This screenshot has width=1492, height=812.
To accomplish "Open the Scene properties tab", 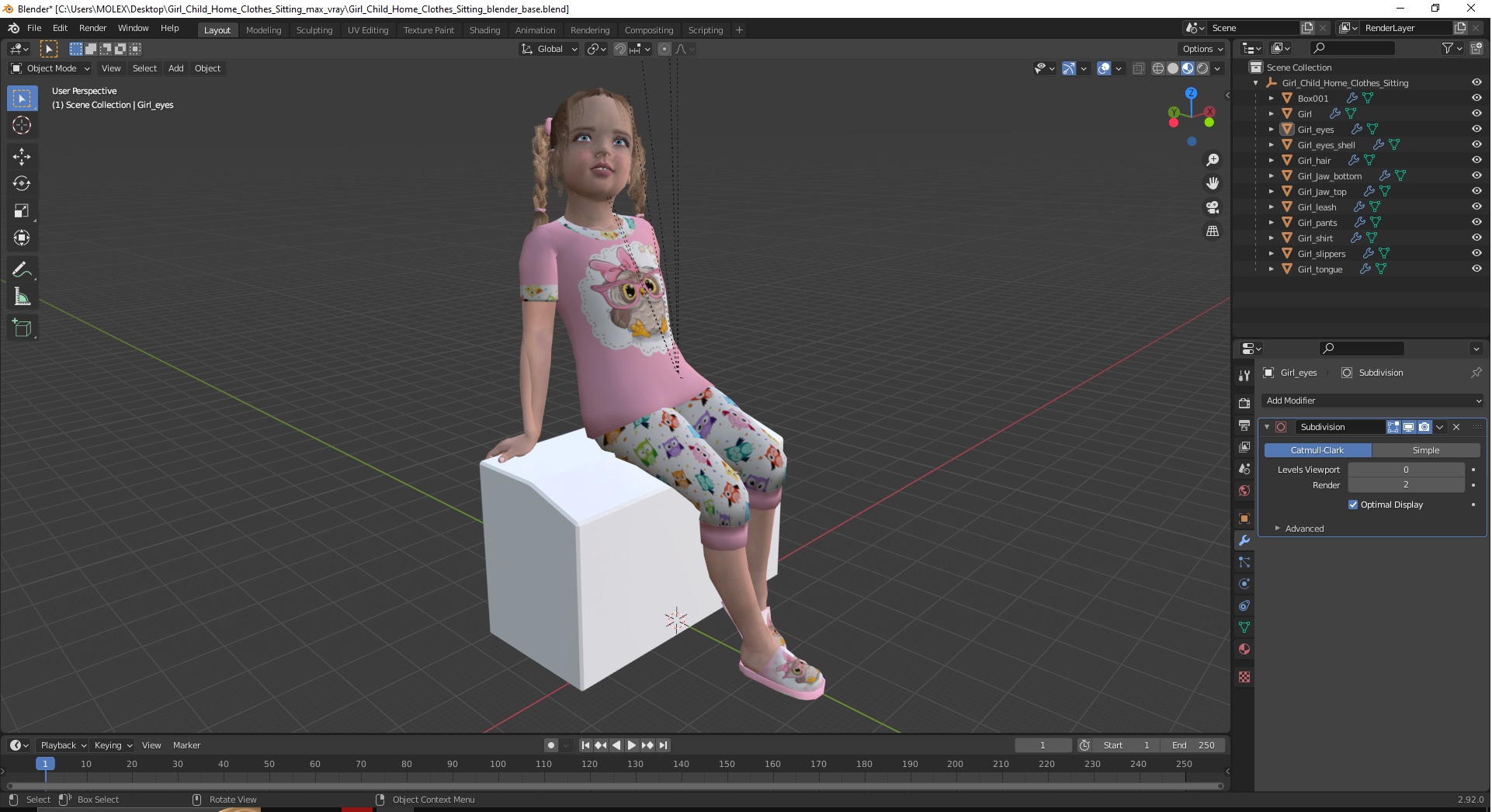I will 1244,469.
